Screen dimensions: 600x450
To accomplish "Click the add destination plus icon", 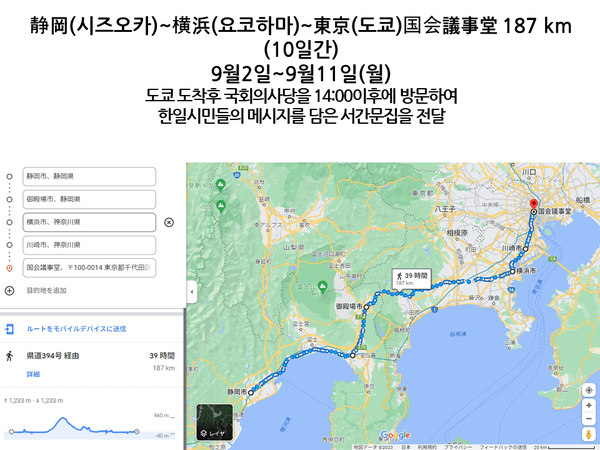I will pyautogui.click(x=10, y=290).
